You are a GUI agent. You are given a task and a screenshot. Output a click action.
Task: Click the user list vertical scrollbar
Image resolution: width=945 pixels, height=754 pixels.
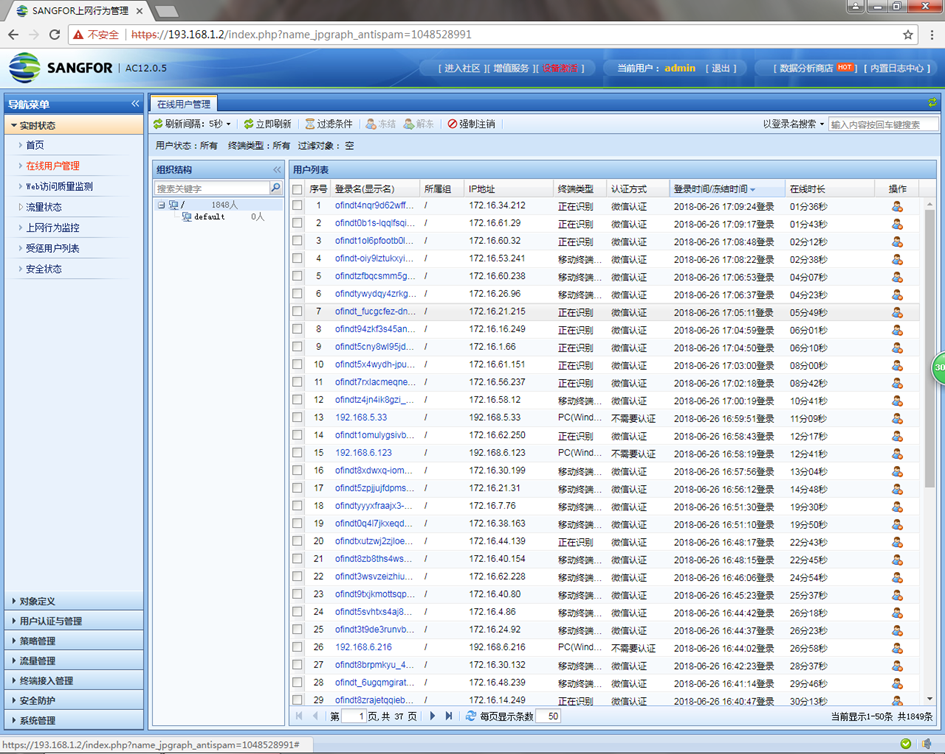(929, 348)
